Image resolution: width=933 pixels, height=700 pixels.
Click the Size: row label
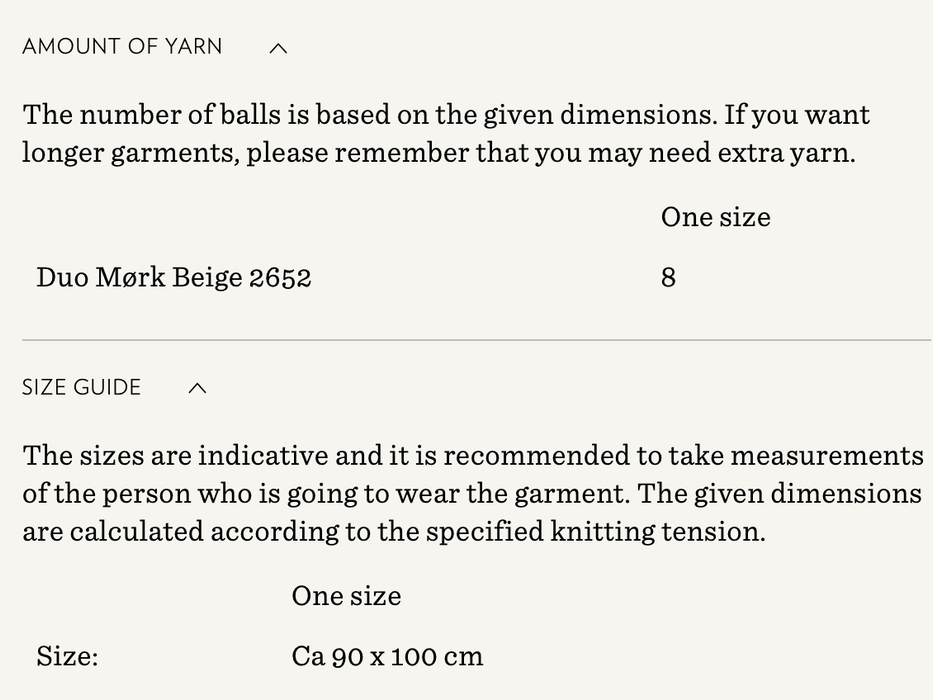point(67,657)
